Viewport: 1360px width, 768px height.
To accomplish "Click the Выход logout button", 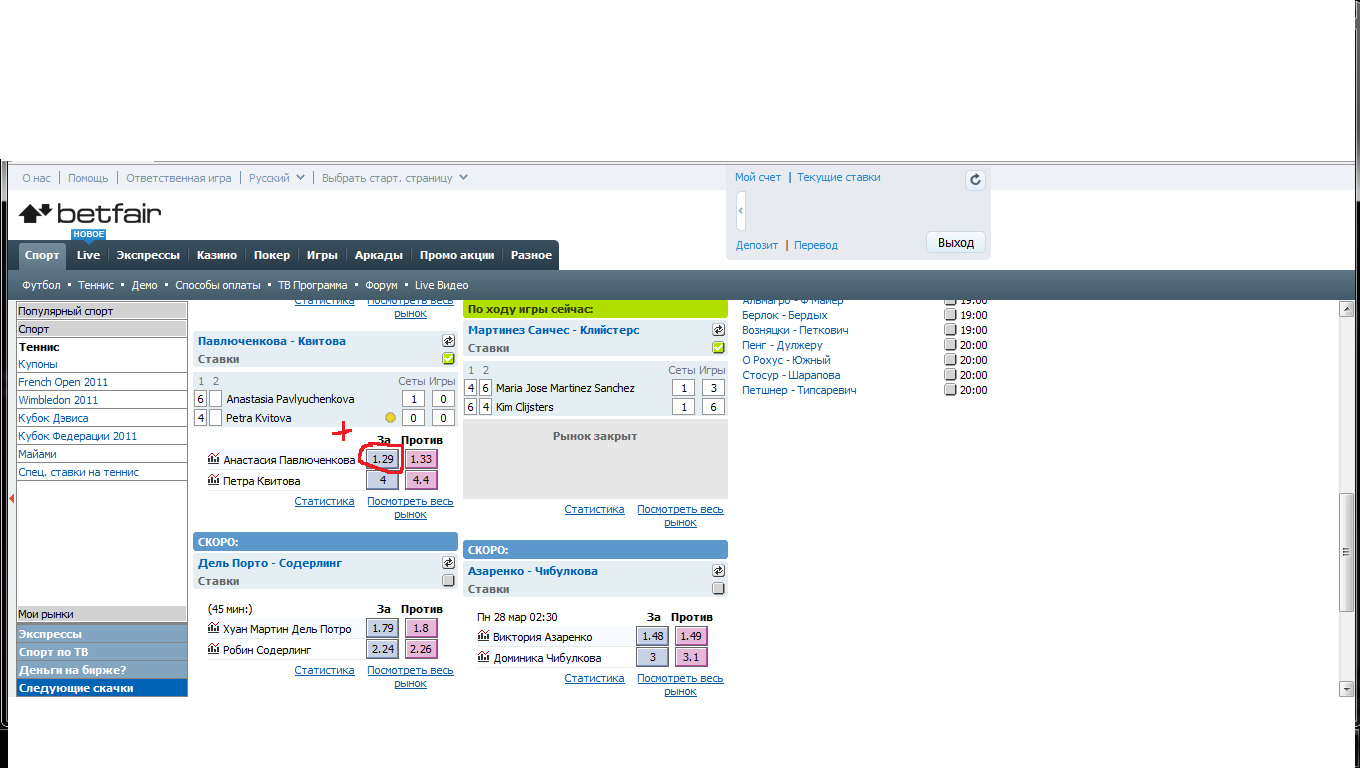I will click(x=956, y=243).
